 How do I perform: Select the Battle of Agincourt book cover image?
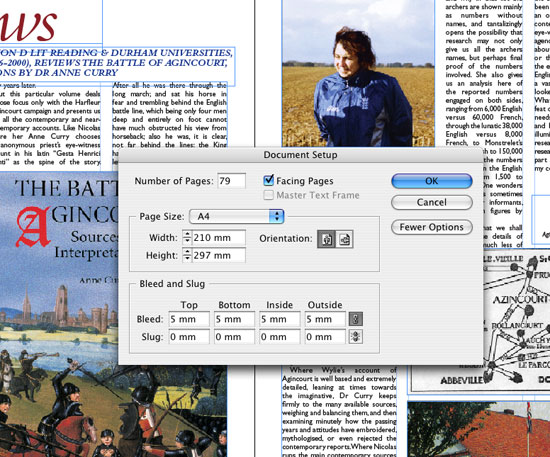pos(59,314)
